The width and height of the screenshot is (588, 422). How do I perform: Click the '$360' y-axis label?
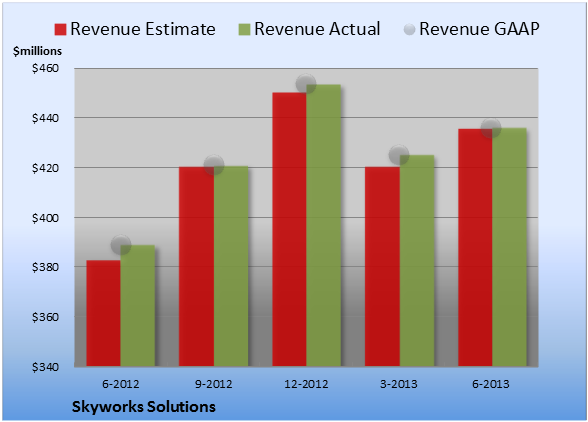45,317
